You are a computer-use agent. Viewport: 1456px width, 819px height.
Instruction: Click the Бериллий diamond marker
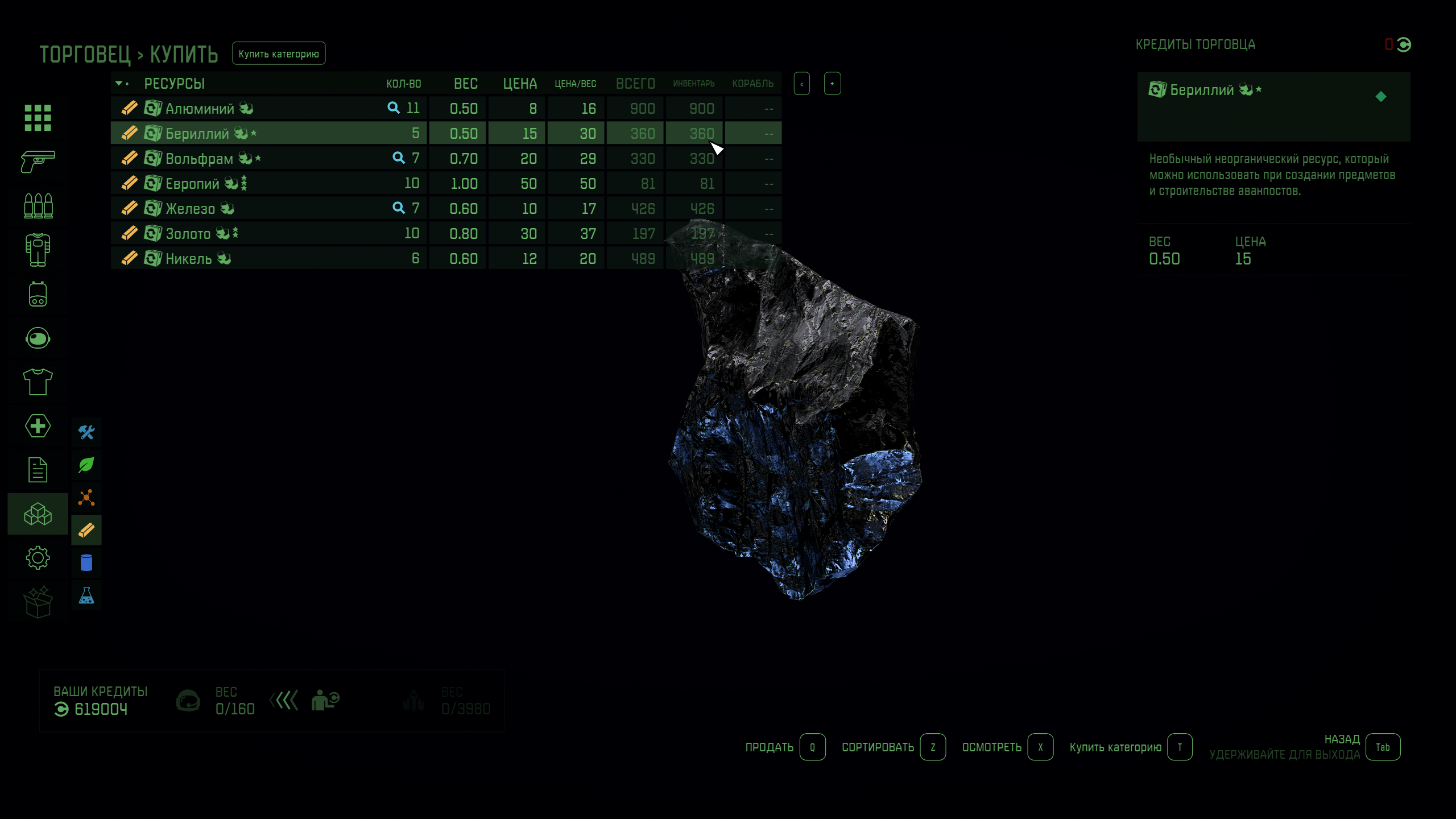[x=1381, y=97]
